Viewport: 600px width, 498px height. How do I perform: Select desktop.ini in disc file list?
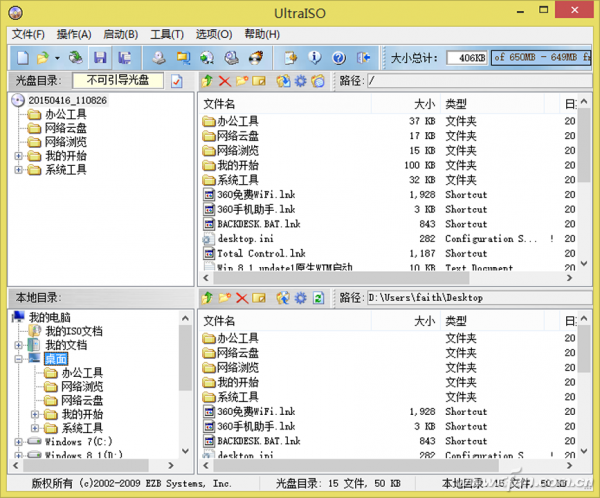click(245, 239)
